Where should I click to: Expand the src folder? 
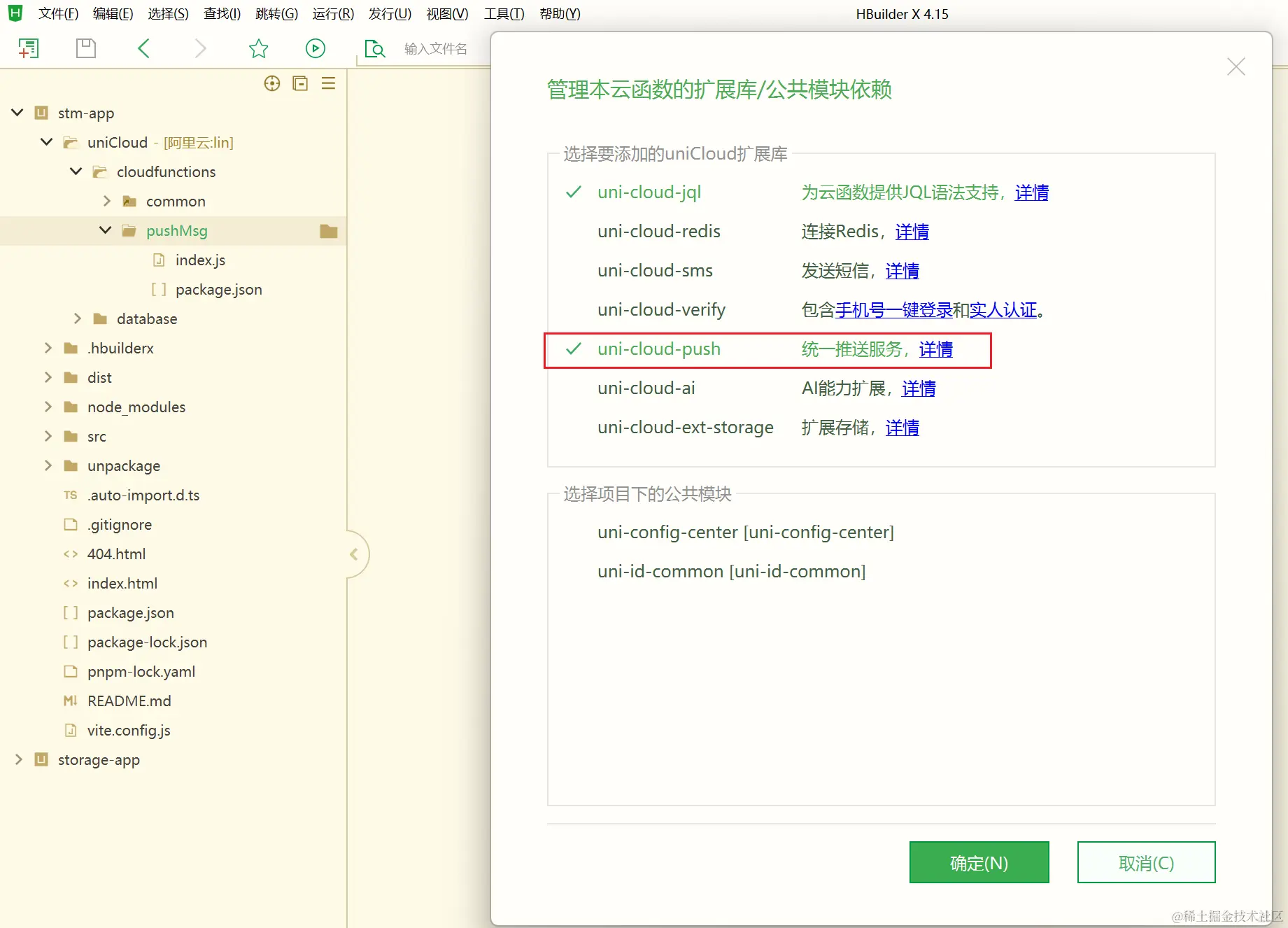click(48, 436)
